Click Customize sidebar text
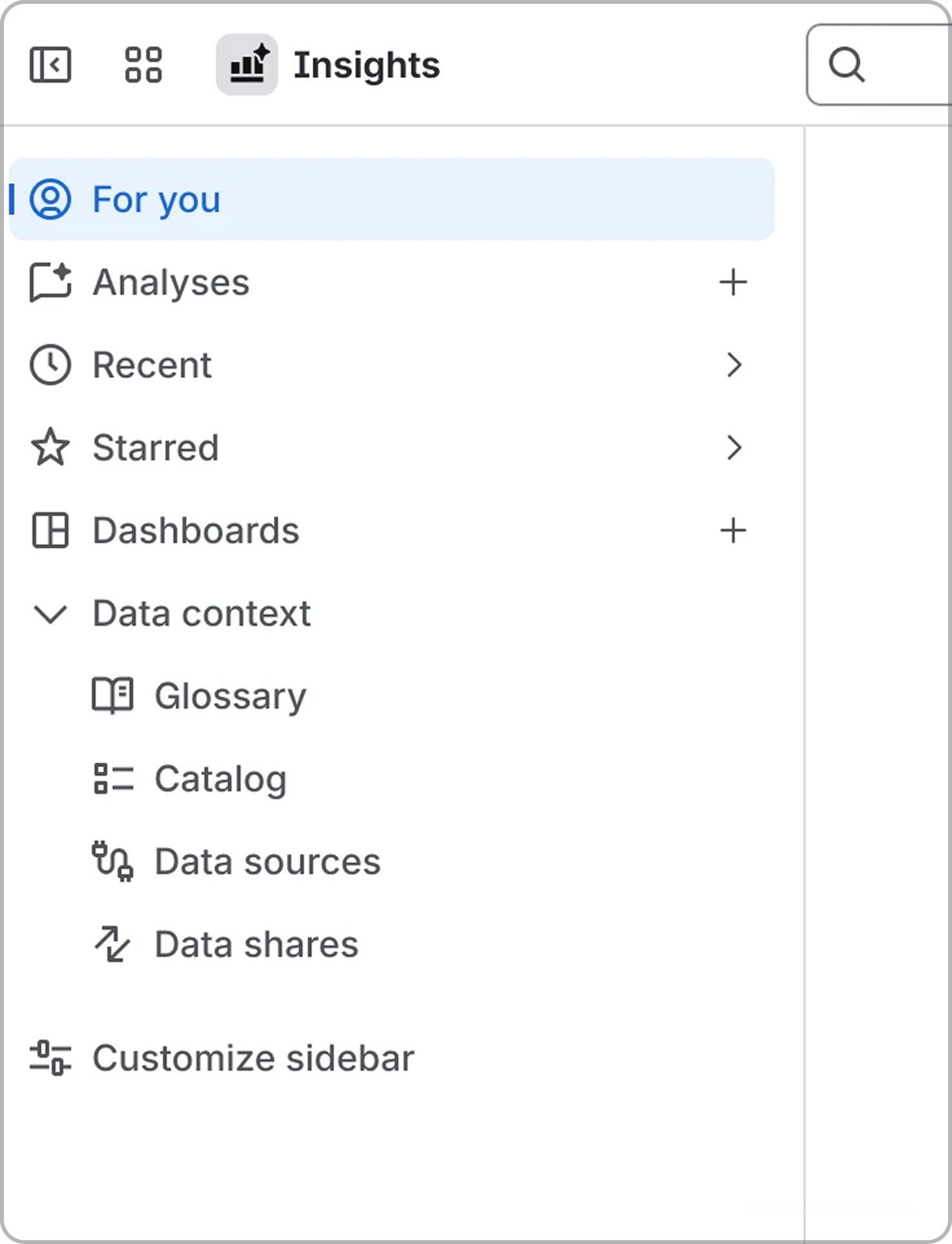 click(254, 1058)
